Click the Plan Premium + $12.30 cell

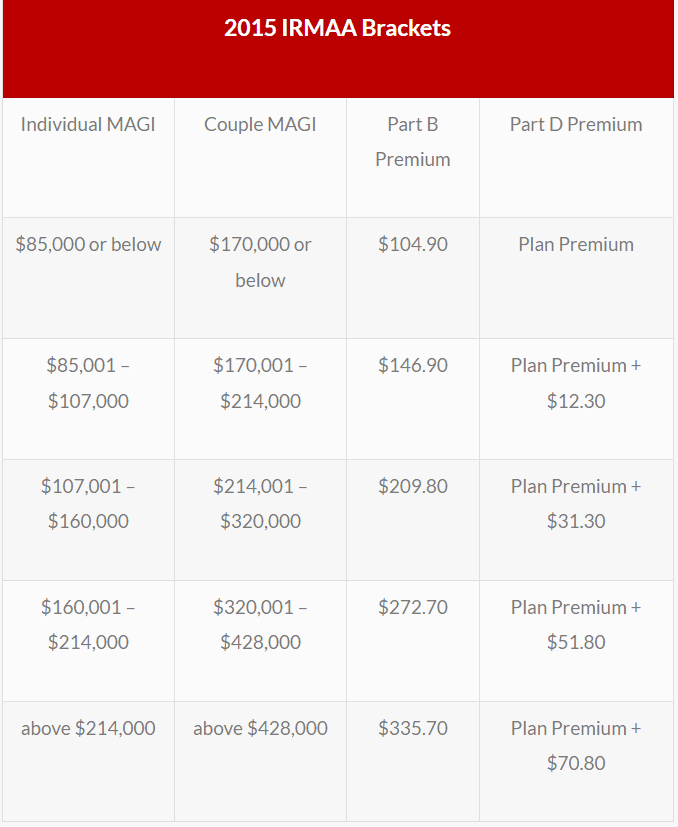pyautogui.click(x=576, y=383)
